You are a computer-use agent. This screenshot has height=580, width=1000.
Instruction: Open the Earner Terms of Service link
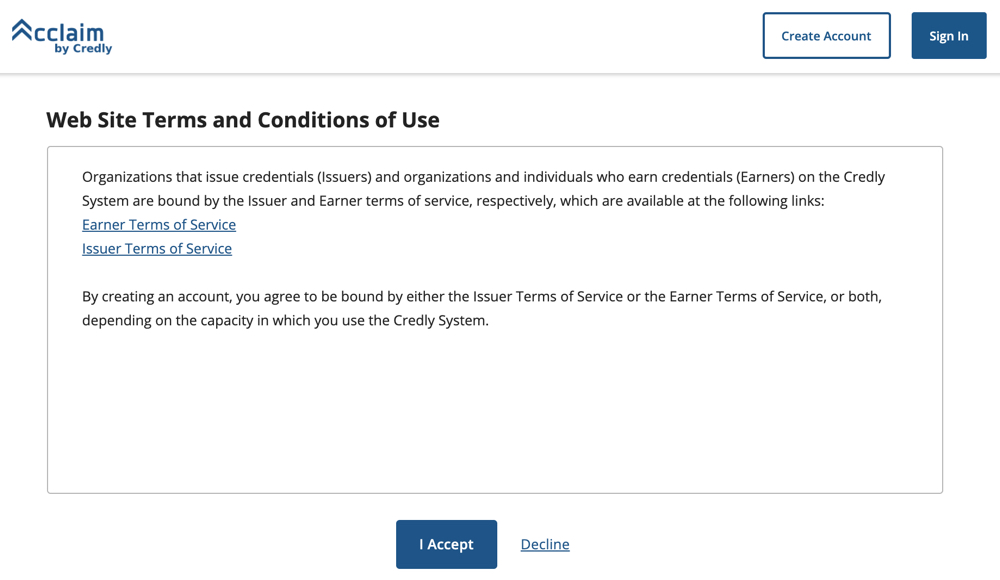click(x=159, y=225)
